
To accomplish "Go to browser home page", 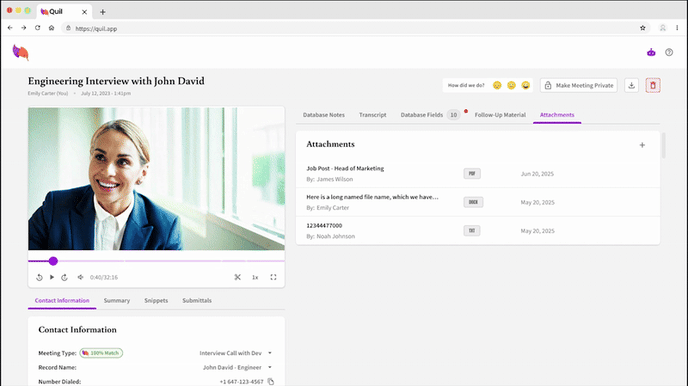I will (51, 28).
